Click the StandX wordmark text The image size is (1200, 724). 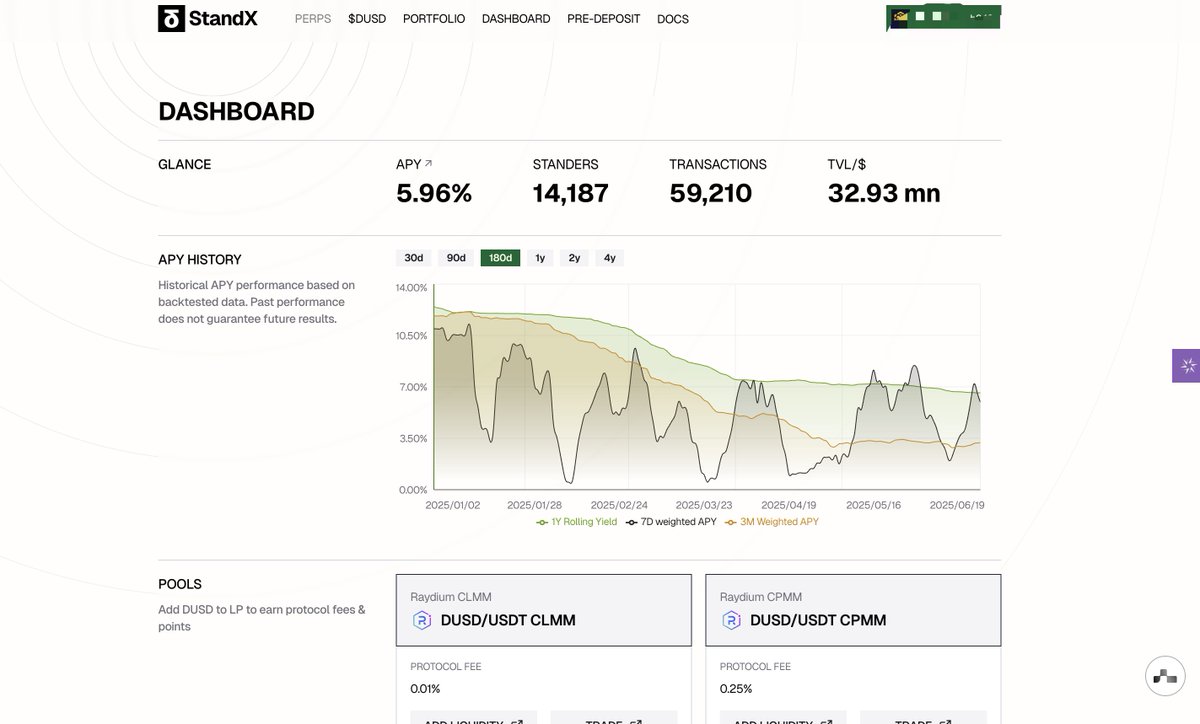pos(224,18)
